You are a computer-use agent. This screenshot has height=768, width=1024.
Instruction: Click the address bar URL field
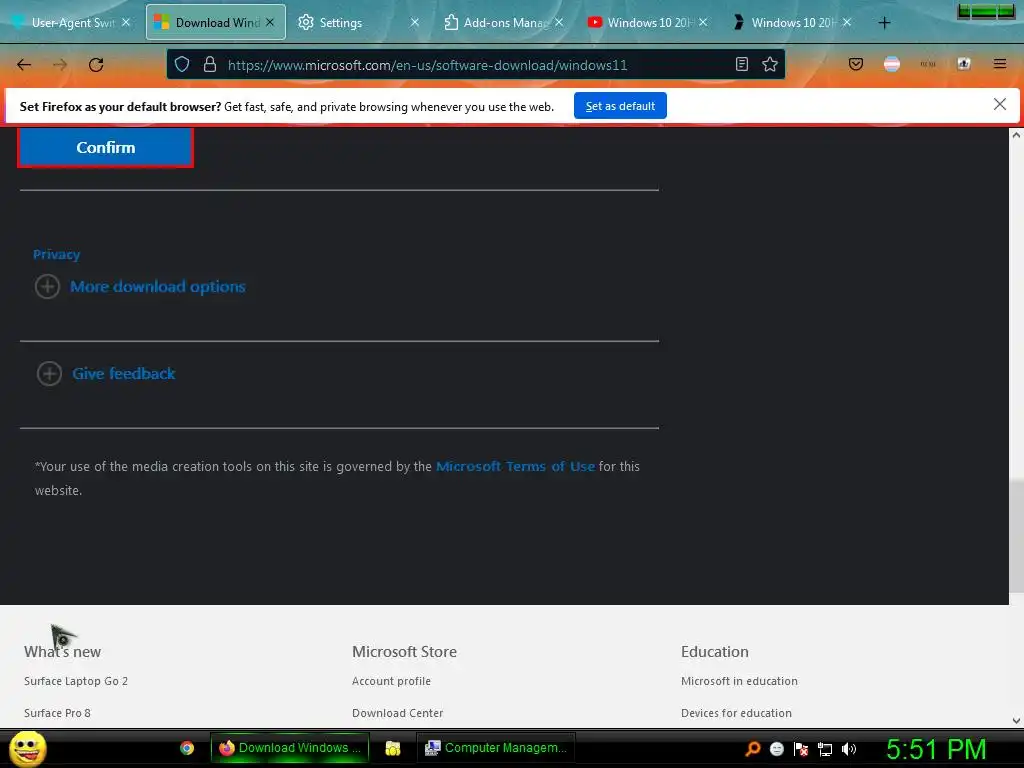click(476, 65)
